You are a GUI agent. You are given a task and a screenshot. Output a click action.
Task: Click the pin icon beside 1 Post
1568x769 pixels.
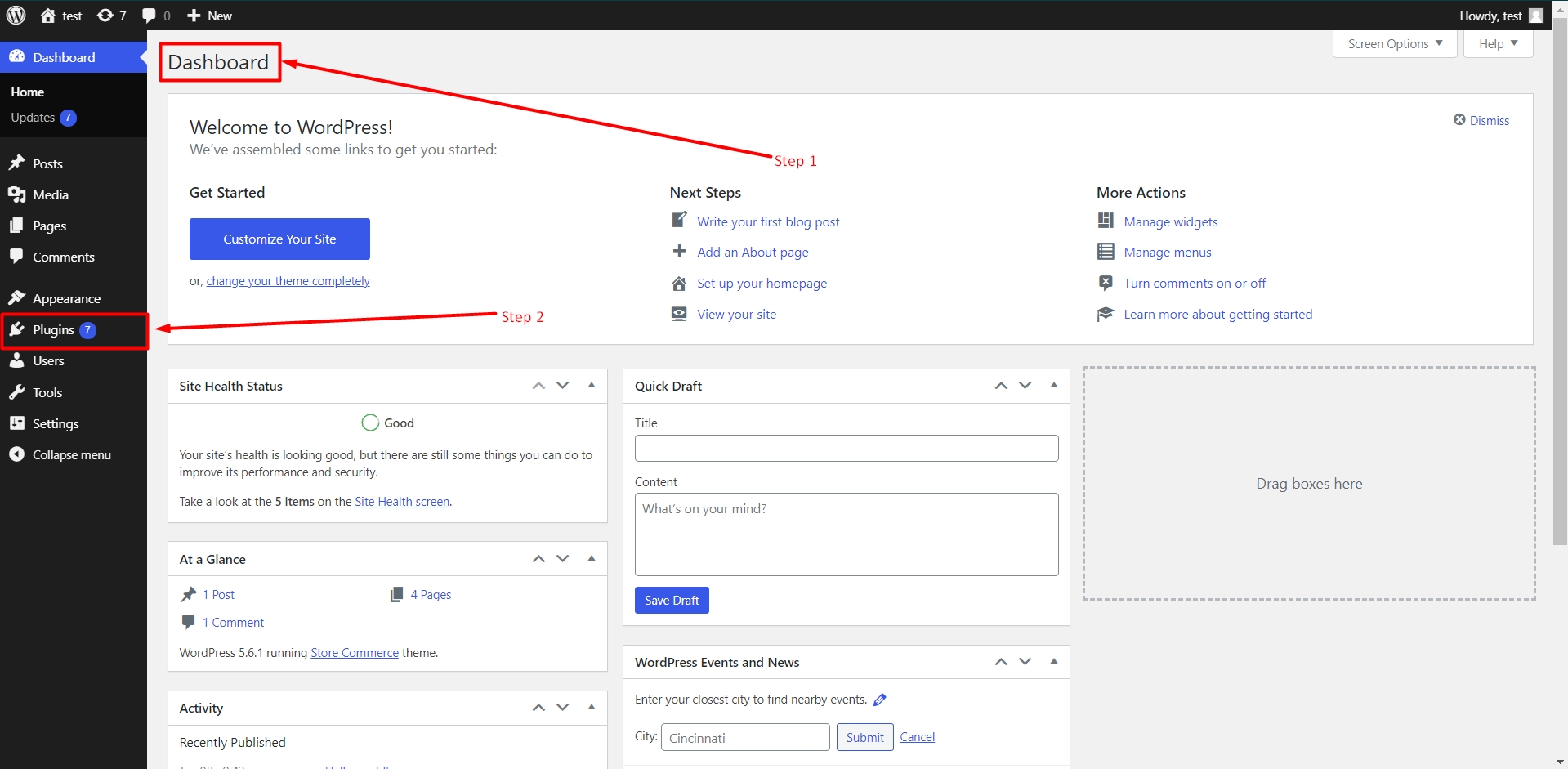pos(189,594)
